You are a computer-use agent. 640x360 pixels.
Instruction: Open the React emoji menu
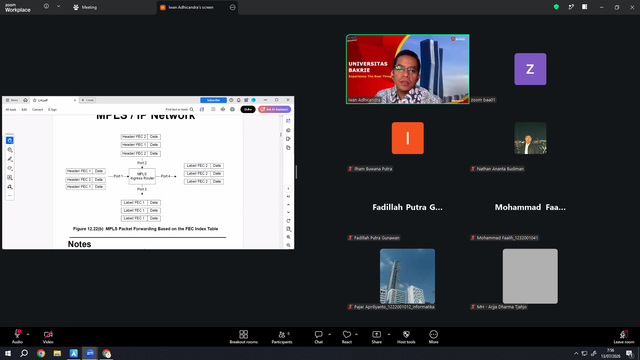click(x=347, y=337)
